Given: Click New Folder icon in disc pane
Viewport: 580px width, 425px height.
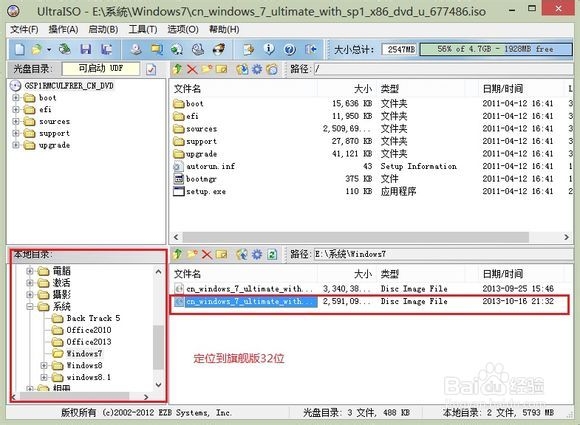Looking at the screenshot, I should pyautogui.click(x=207, y=69).
